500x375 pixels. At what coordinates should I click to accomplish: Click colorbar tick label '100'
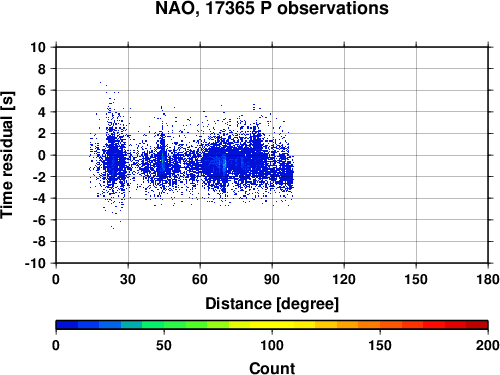(272, 345)
